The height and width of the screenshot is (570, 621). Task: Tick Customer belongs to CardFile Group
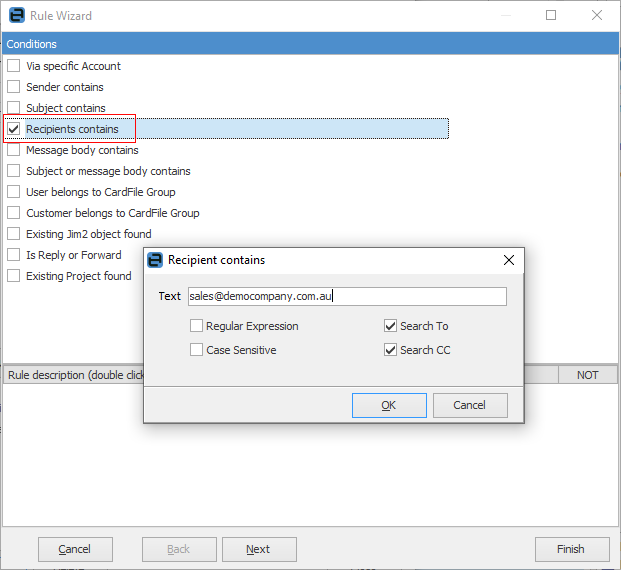13,213
